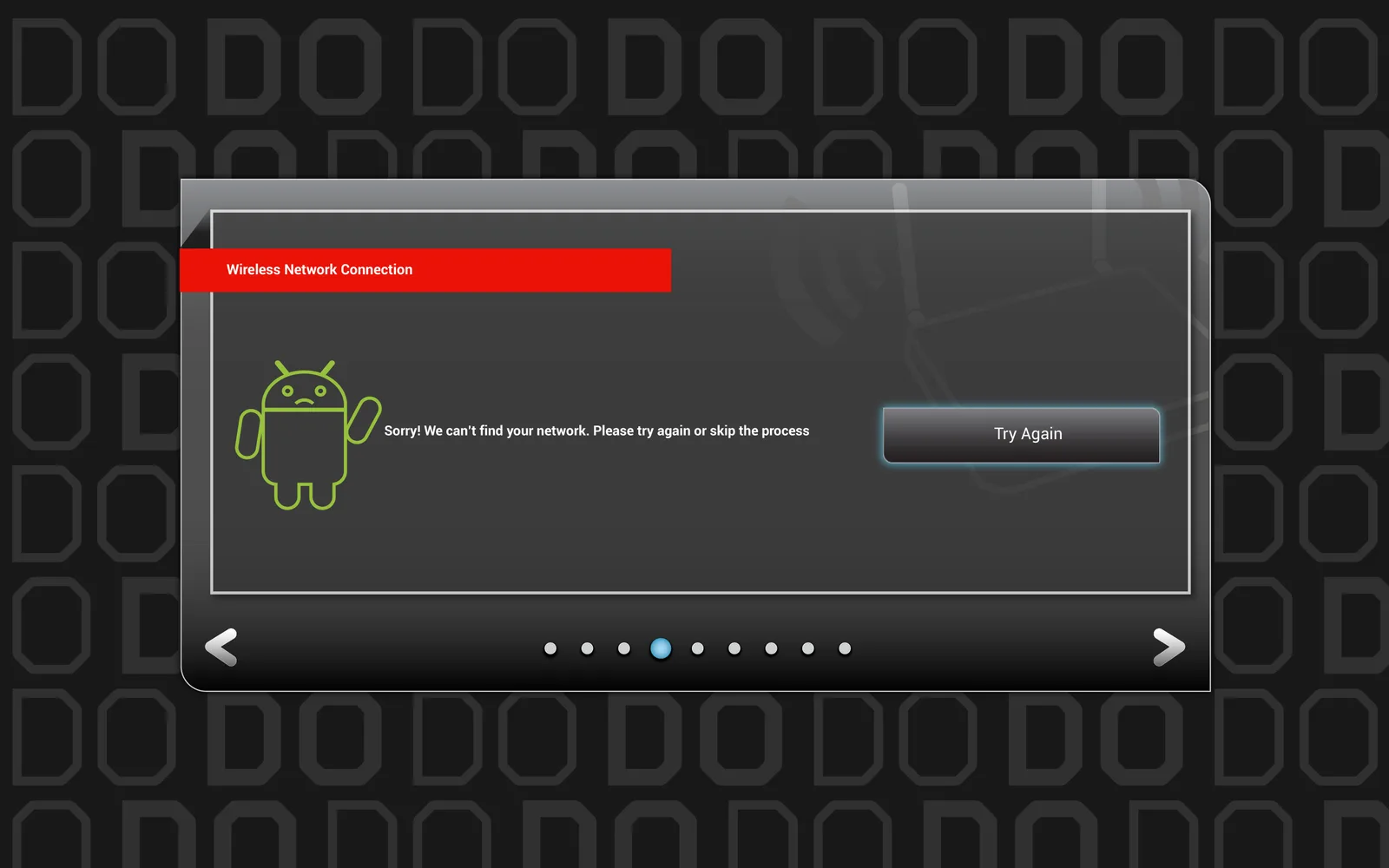Image resolution: width=1389 pixels, height=868 pixels.
Task: Select the seventh page indicator dot
Action: point(771,648)
